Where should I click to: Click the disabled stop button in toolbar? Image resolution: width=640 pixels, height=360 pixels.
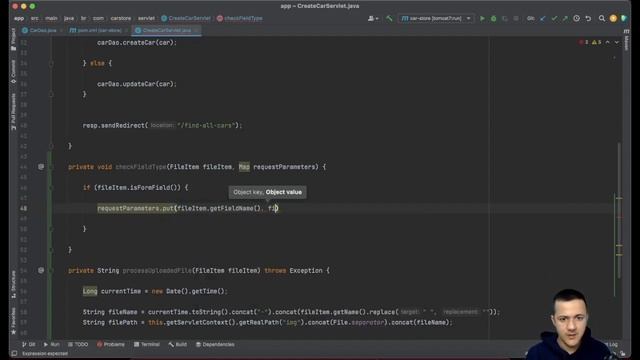[x=516, y=18]
